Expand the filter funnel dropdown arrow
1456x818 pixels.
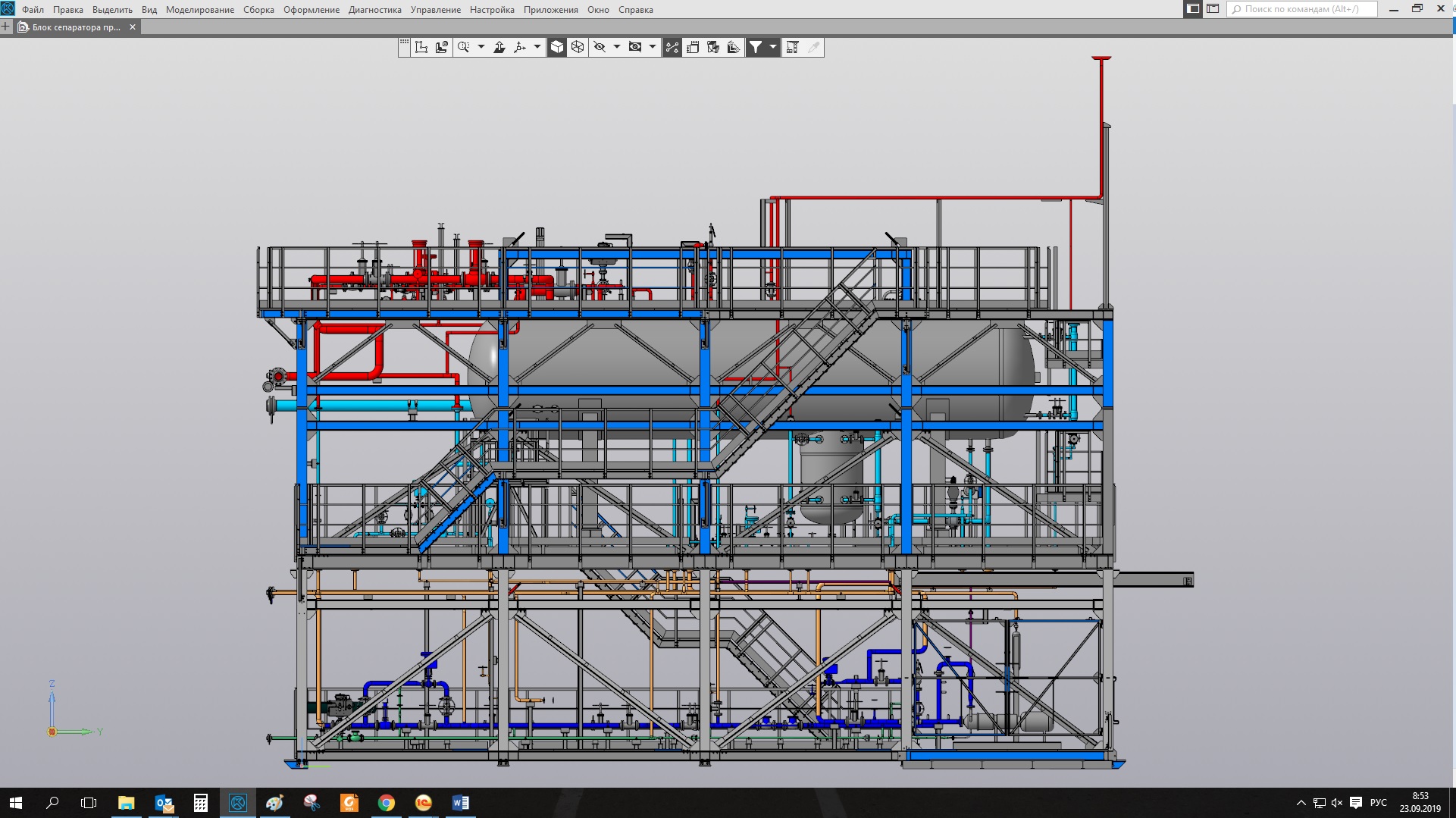[773, 47]
